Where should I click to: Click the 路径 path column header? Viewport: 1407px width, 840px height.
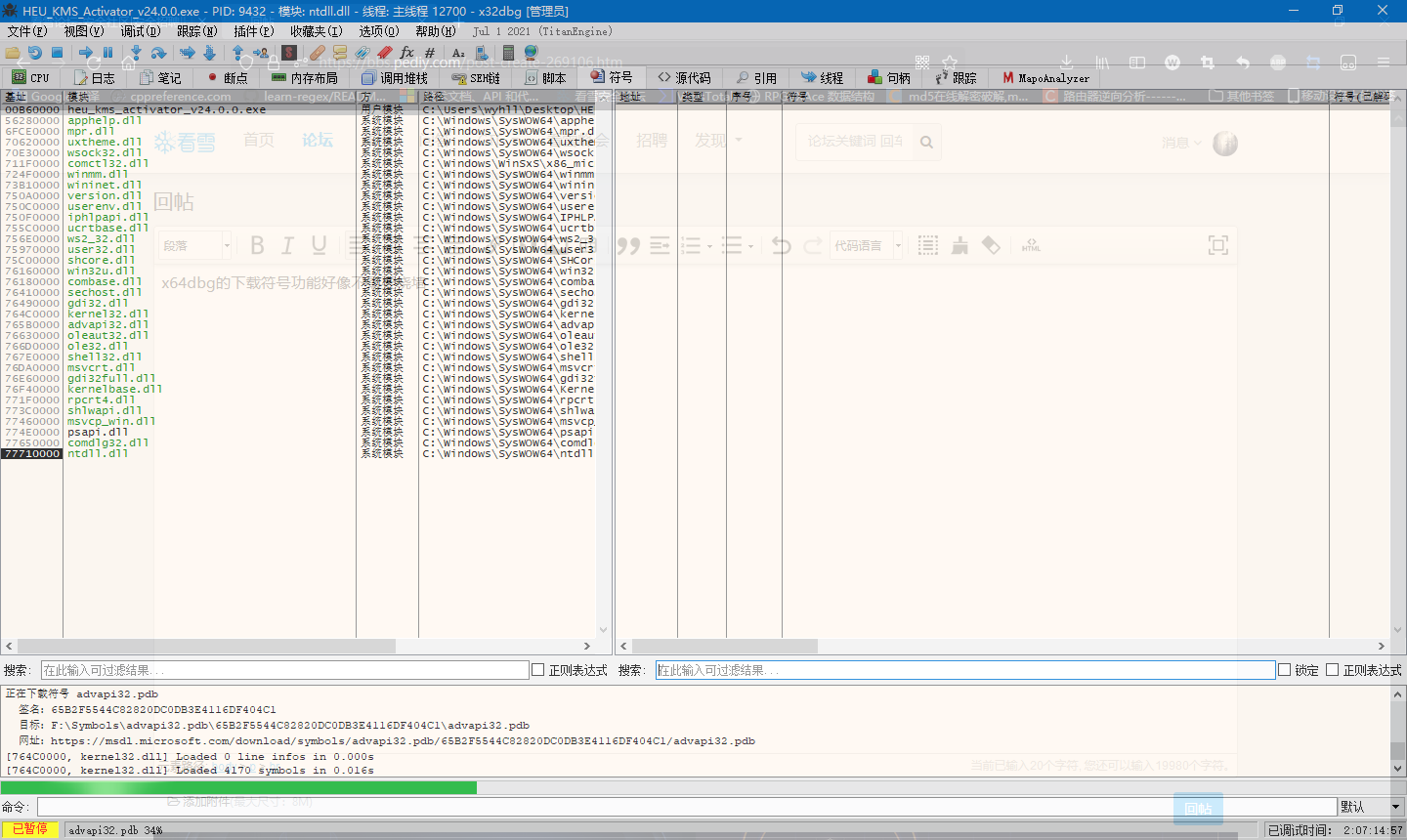506,97
